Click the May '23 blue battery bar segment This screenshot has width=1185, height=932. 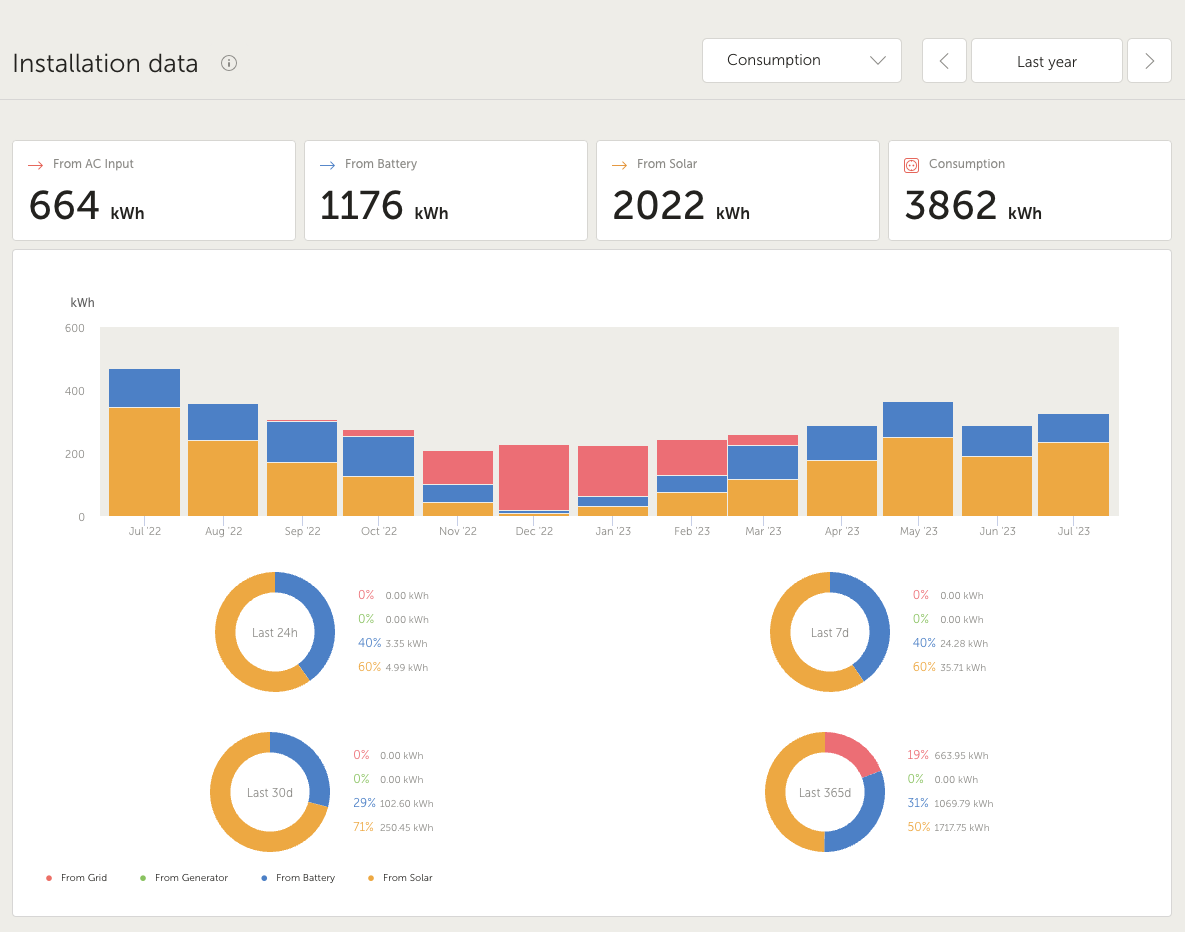pos(917,420)
